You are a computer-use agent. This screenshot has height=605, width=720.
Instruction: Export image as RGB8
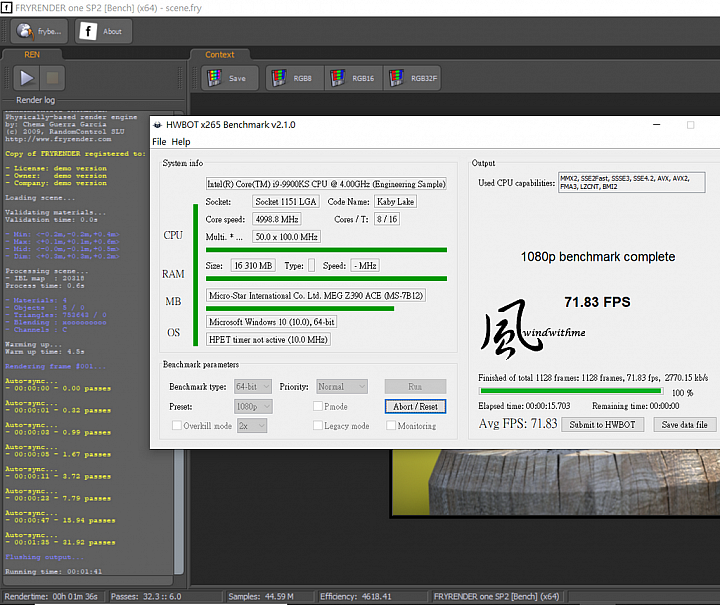295,78
